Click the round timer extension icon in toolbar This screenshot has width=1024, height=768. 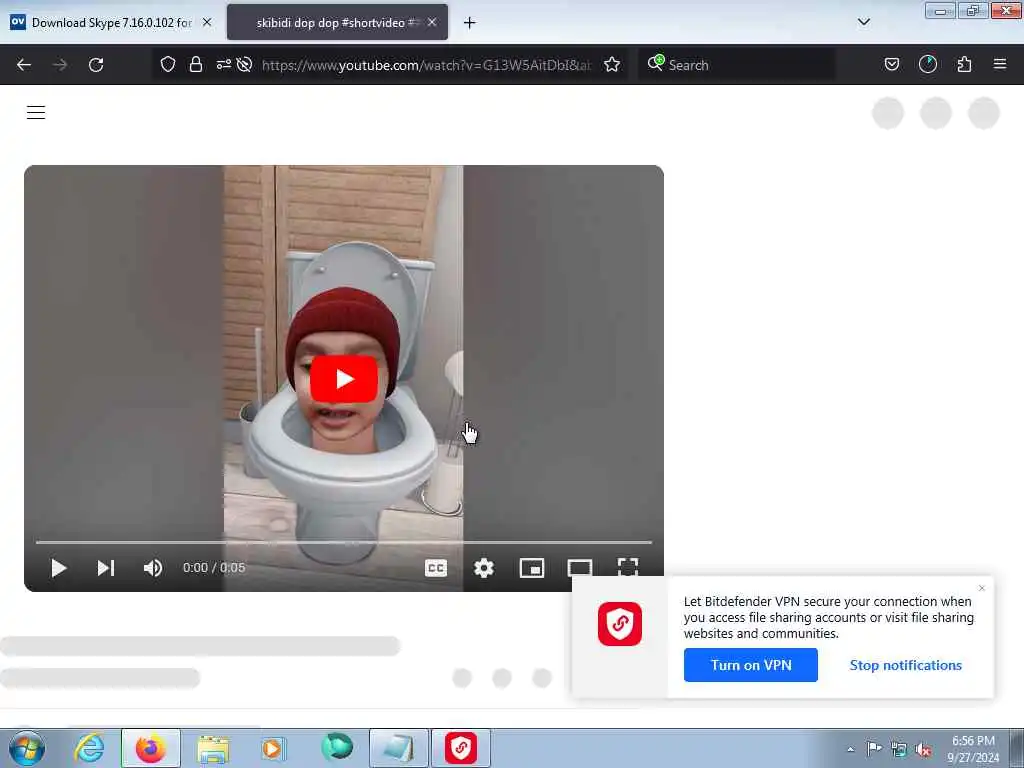[x=928, y=64]
